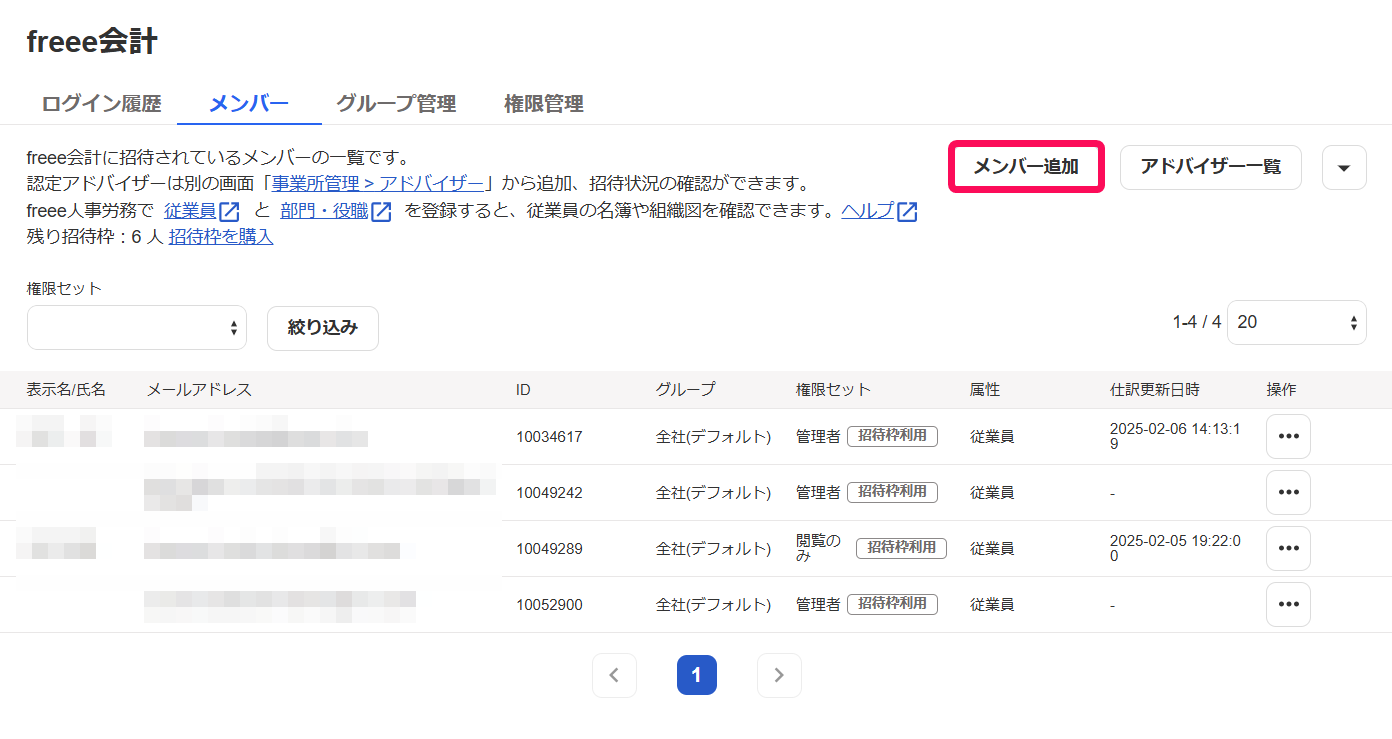The height and width of the screenshot is (739, 1392).
Task: Click external-link icon next to ヘルプ
Action: 907,211
